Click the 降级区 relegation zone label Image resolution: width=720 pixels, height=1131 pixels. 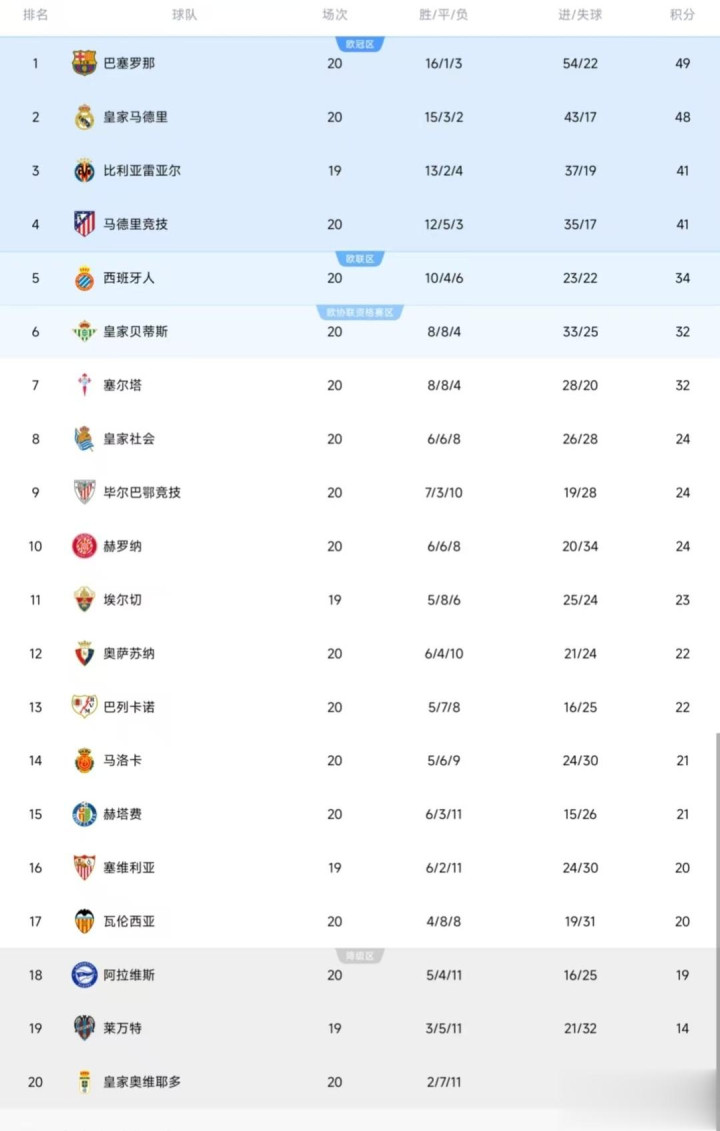359,956
